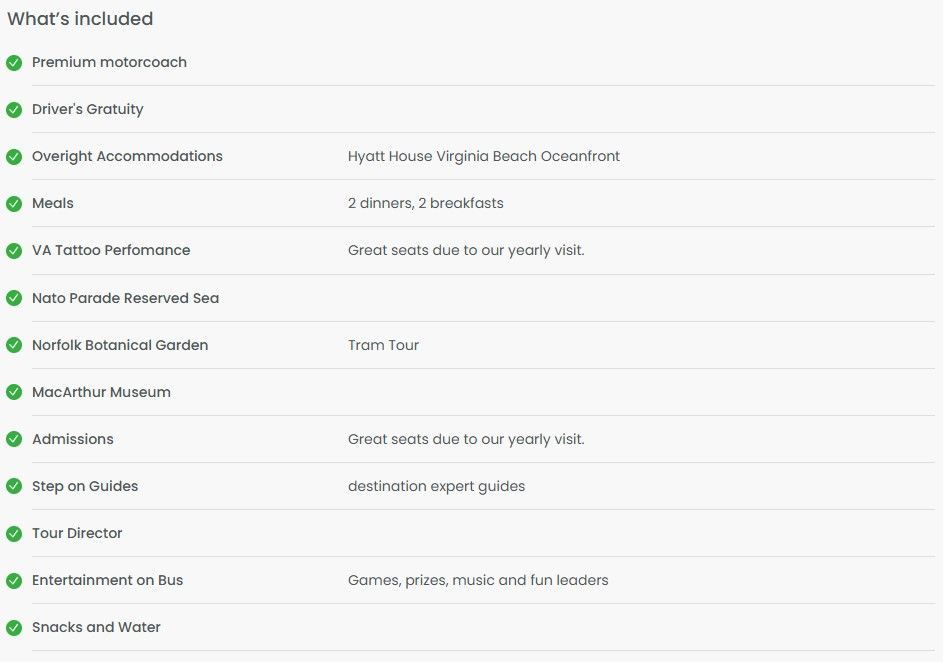Click the check icon next to Snacks and Water
The image size is (943, 662).
14,628
